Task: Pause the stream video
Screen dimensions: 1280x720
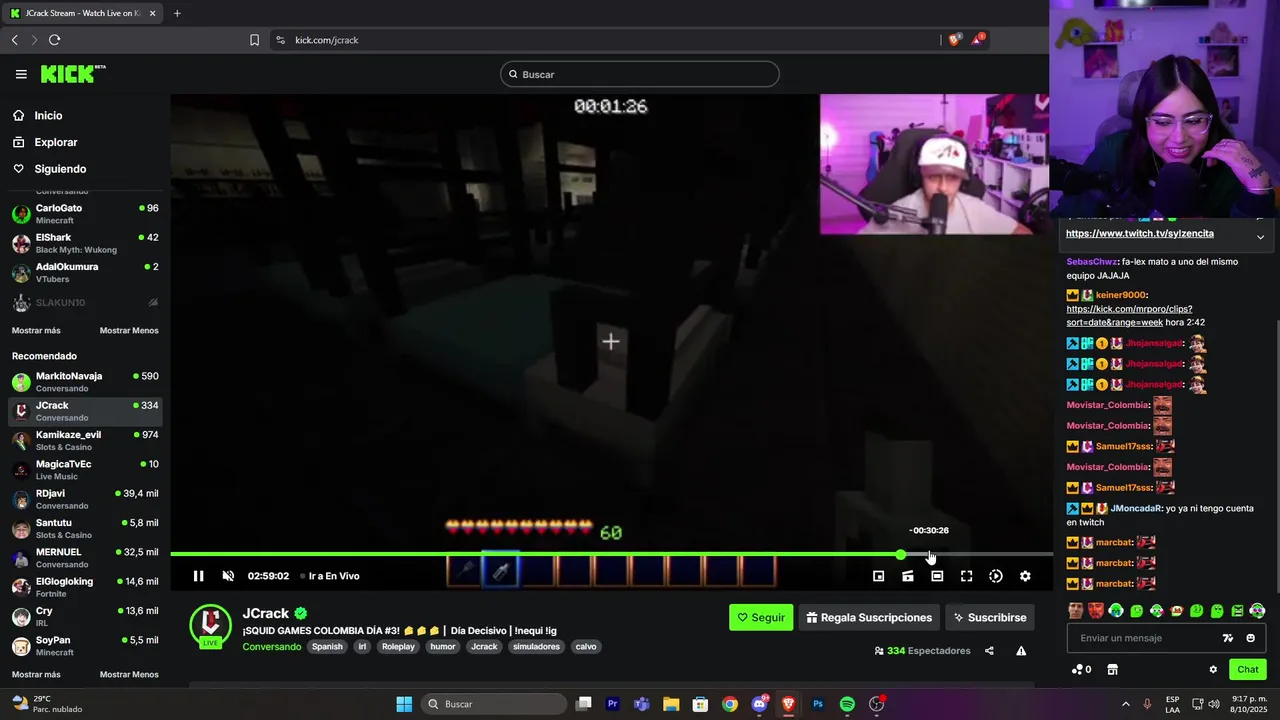Action: coord(198,576)
